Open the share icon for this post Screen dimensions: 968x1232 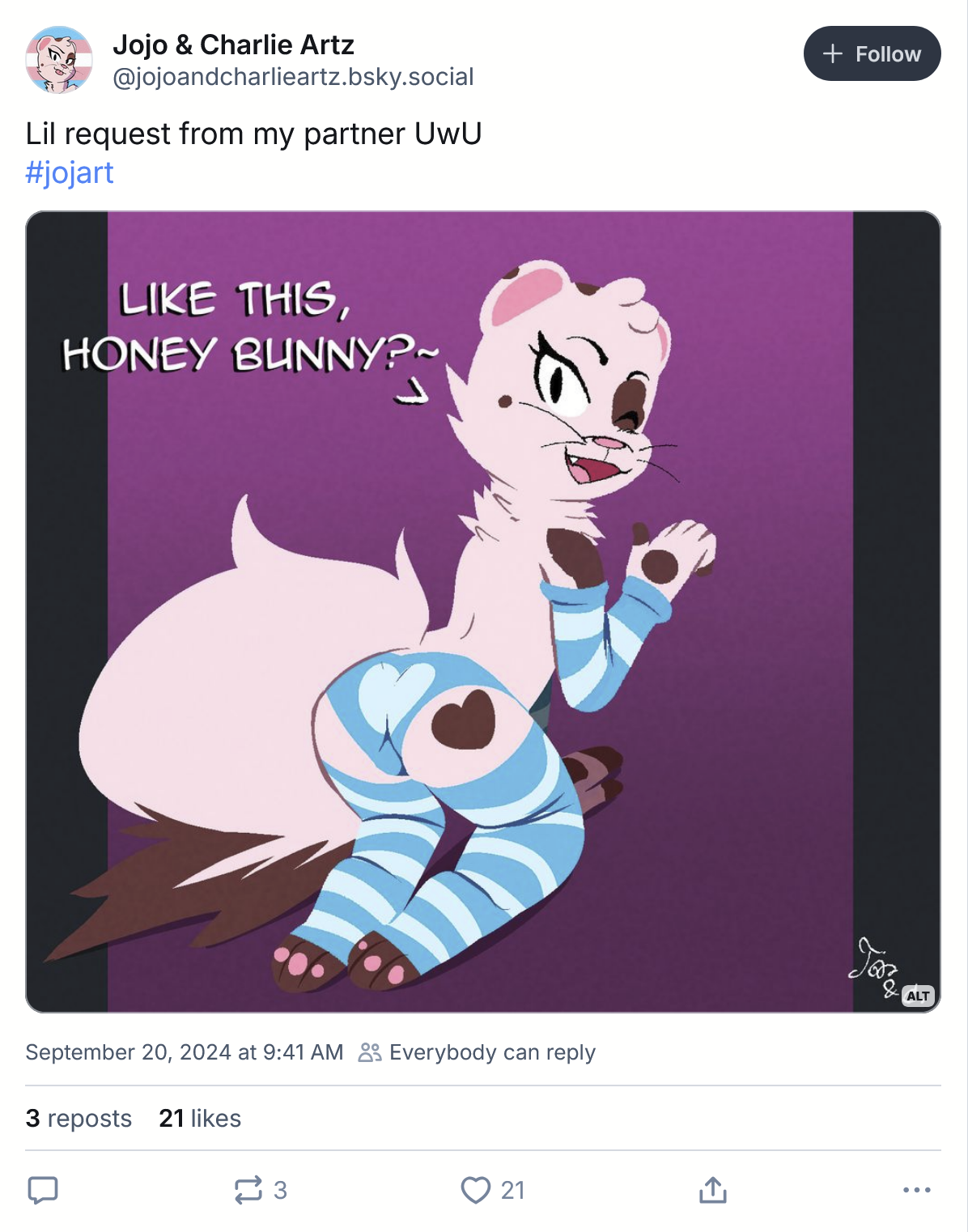point(712,1190)
